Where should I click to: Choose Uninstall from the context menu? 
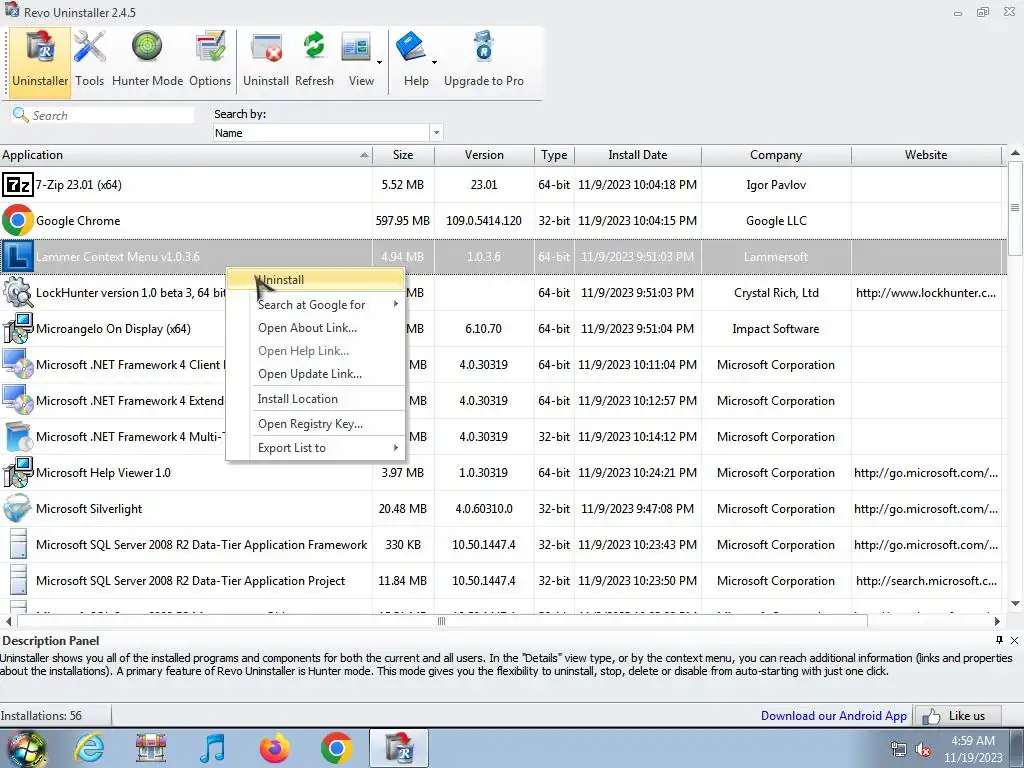(x=315, y=280)
